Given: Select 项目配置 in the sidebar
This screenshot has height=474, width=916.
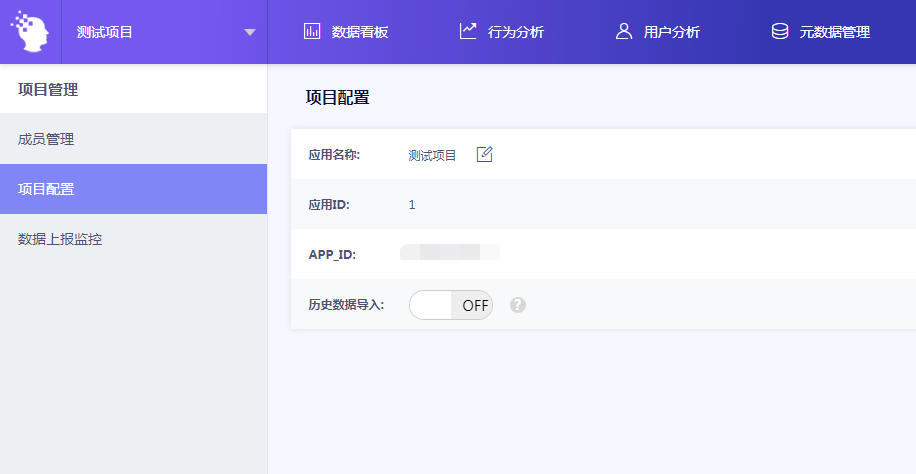Looking at the screenshot, I should point(46,189).
